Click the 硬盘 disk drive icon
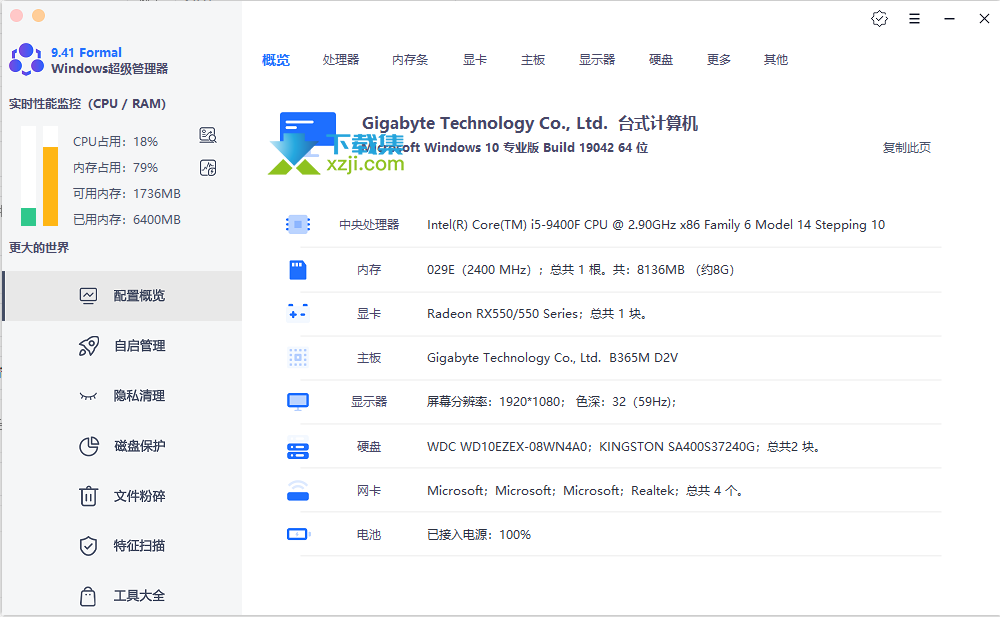 [x=298, y=450]
